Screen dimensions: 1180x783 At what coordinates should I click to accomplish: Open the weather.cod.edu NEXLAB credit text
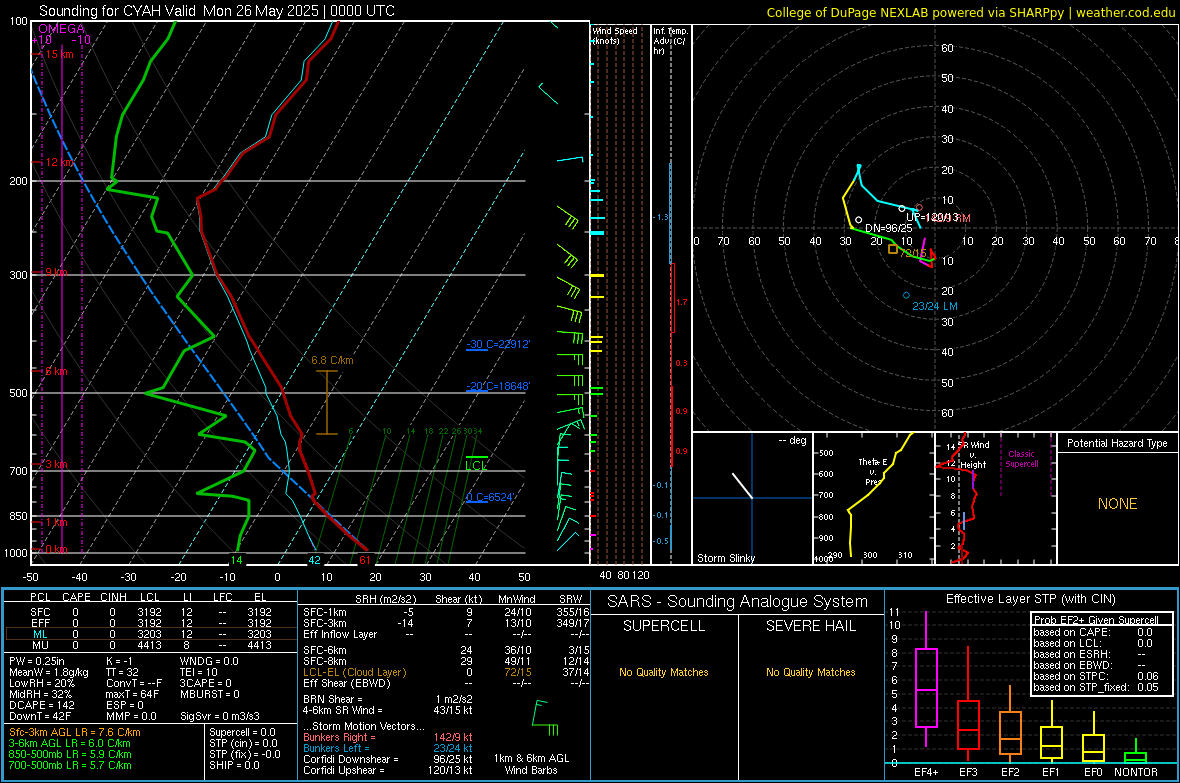tap(971, 12)
